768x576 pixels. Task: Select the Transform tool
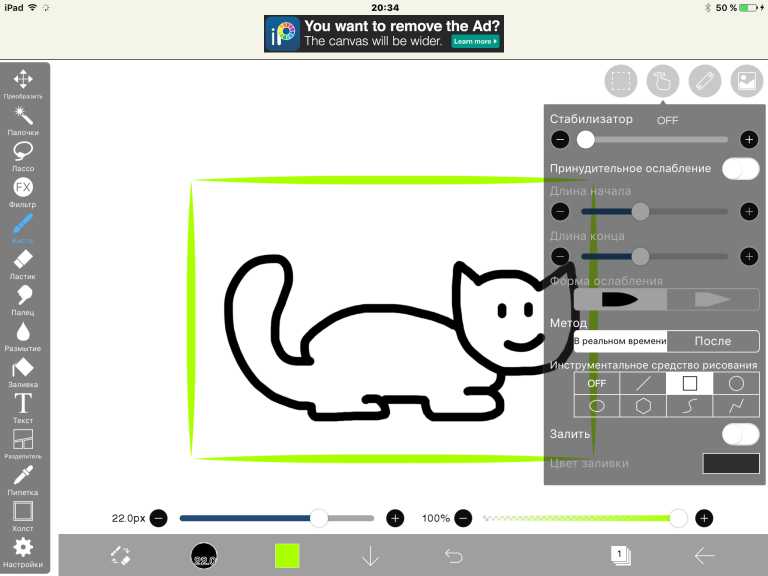(23, 83)
